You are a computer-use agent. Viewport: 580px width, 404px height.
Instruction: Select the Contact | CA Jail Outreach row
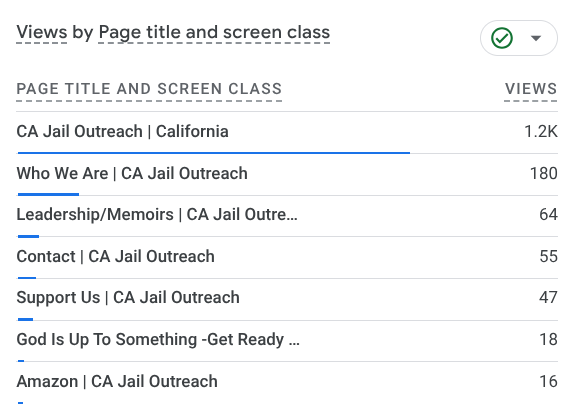pyautogui.click(x=287, y=257)
